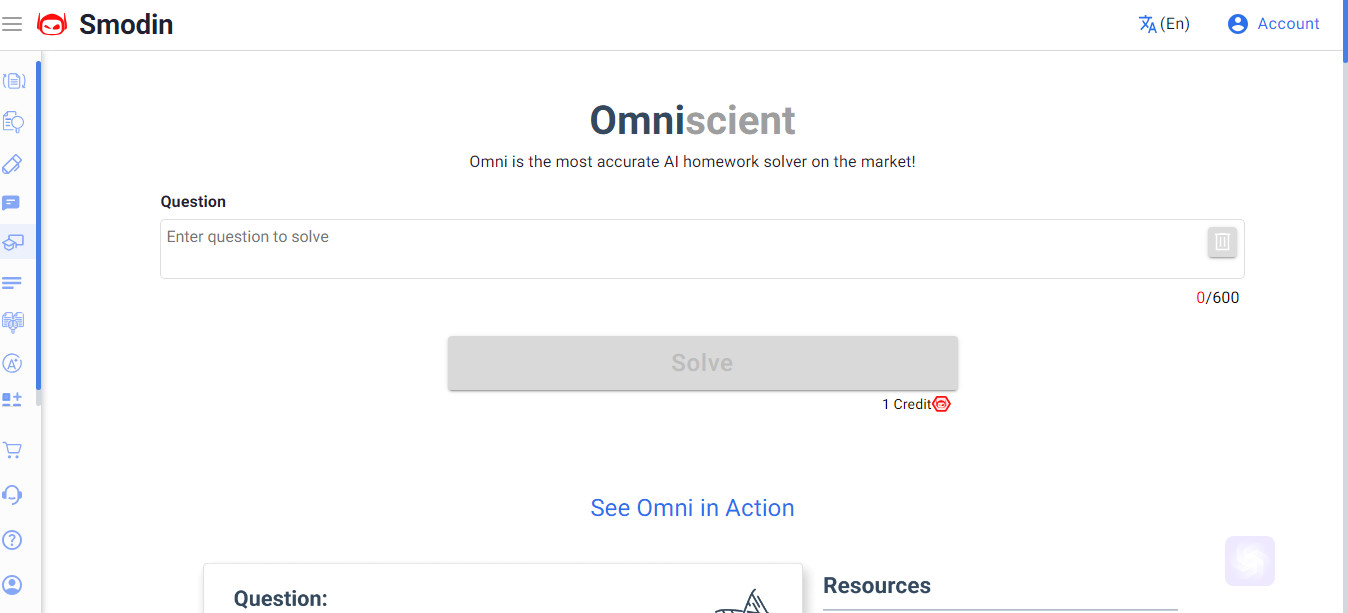The height and width of the screenshot is (613, 1348).
Task: Open the question mark help icon
Action: click(x=12, y=540)
